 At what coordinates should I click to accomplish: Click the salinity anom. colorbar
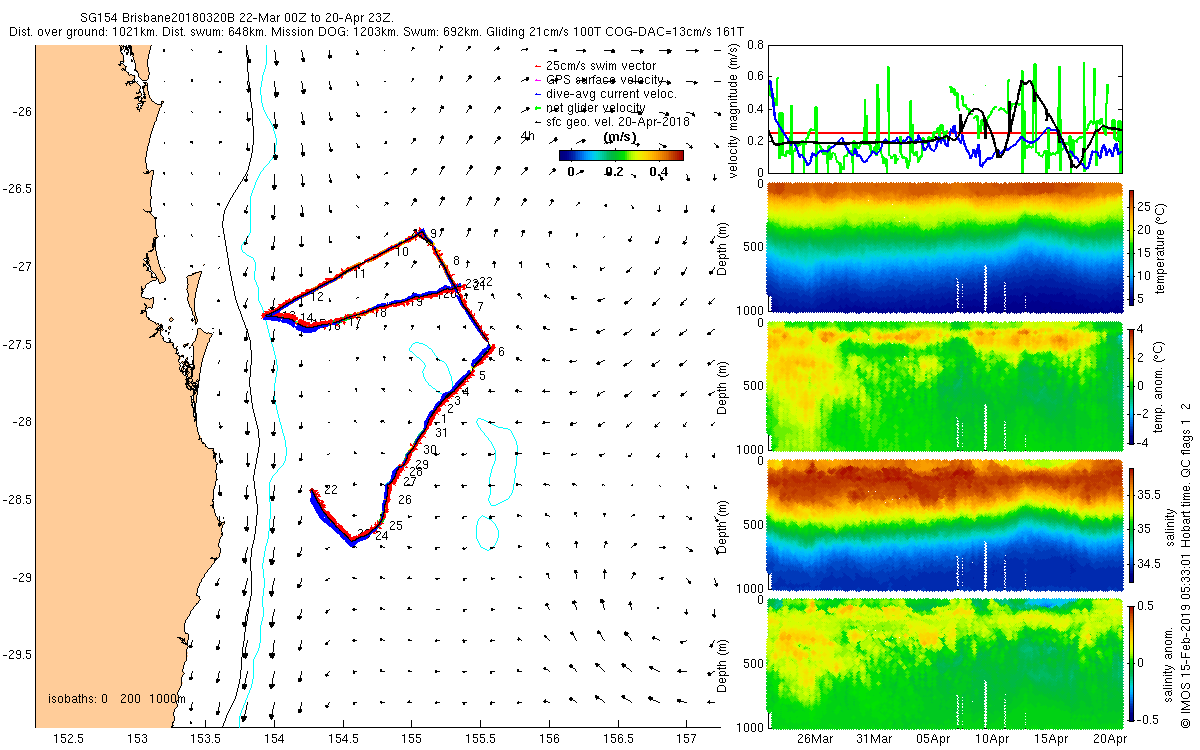coord(1131,663)
